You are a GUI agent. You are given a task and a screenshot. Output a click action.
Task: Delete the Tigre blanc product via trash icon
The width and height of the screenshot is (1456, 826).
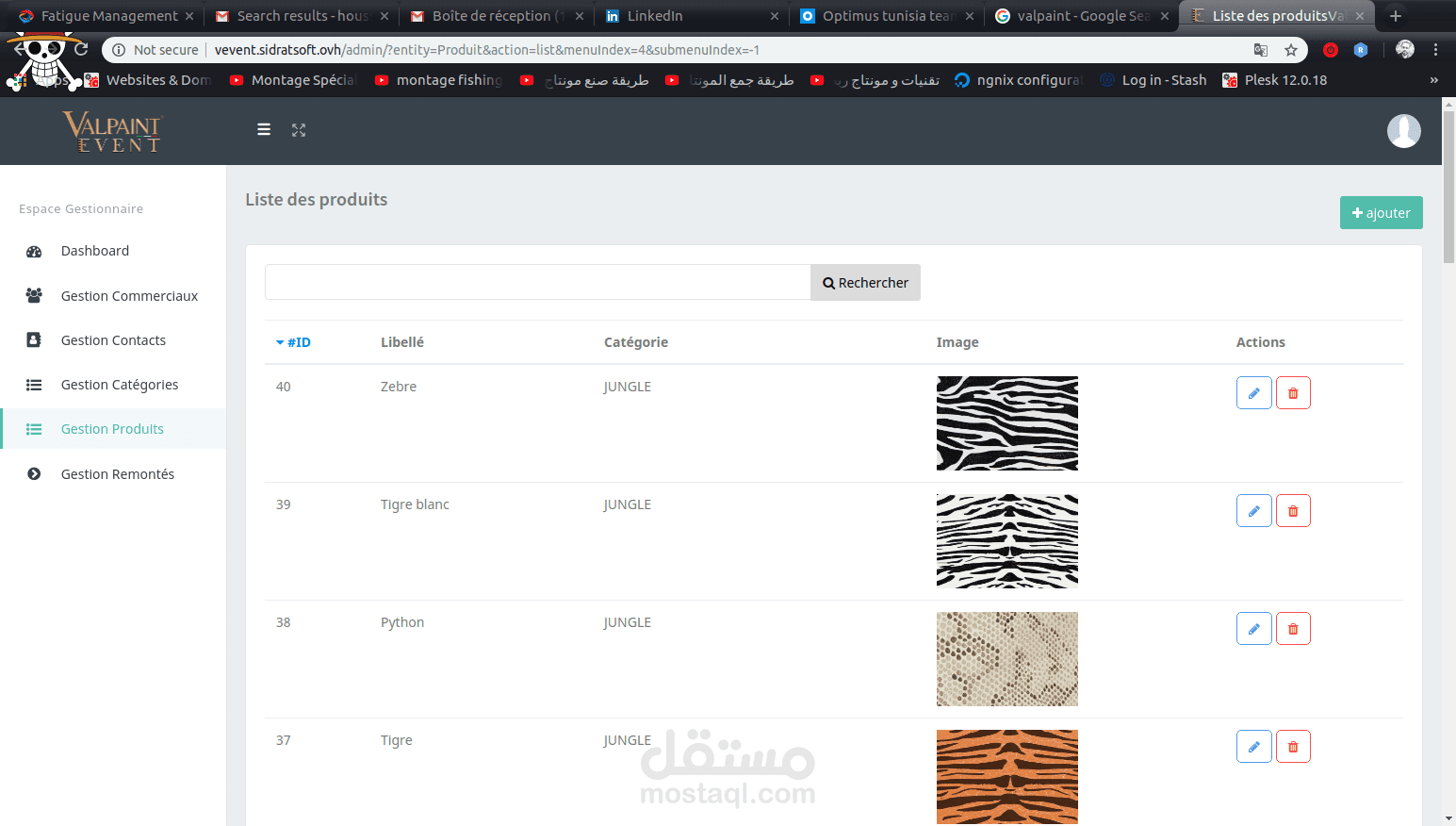(x=1293, y=511)
